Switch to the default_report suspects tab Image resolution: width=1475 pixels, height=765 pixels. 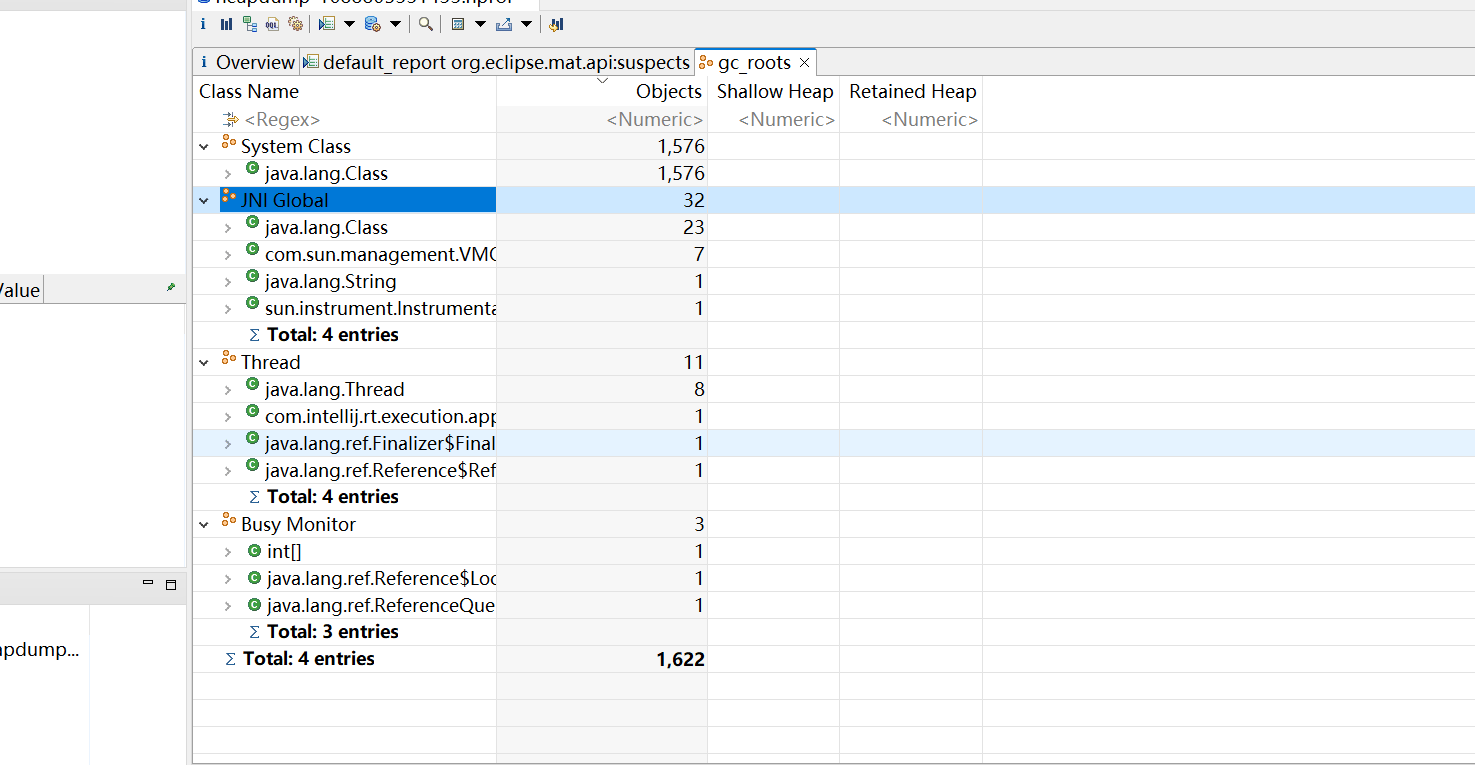(498, 62)
